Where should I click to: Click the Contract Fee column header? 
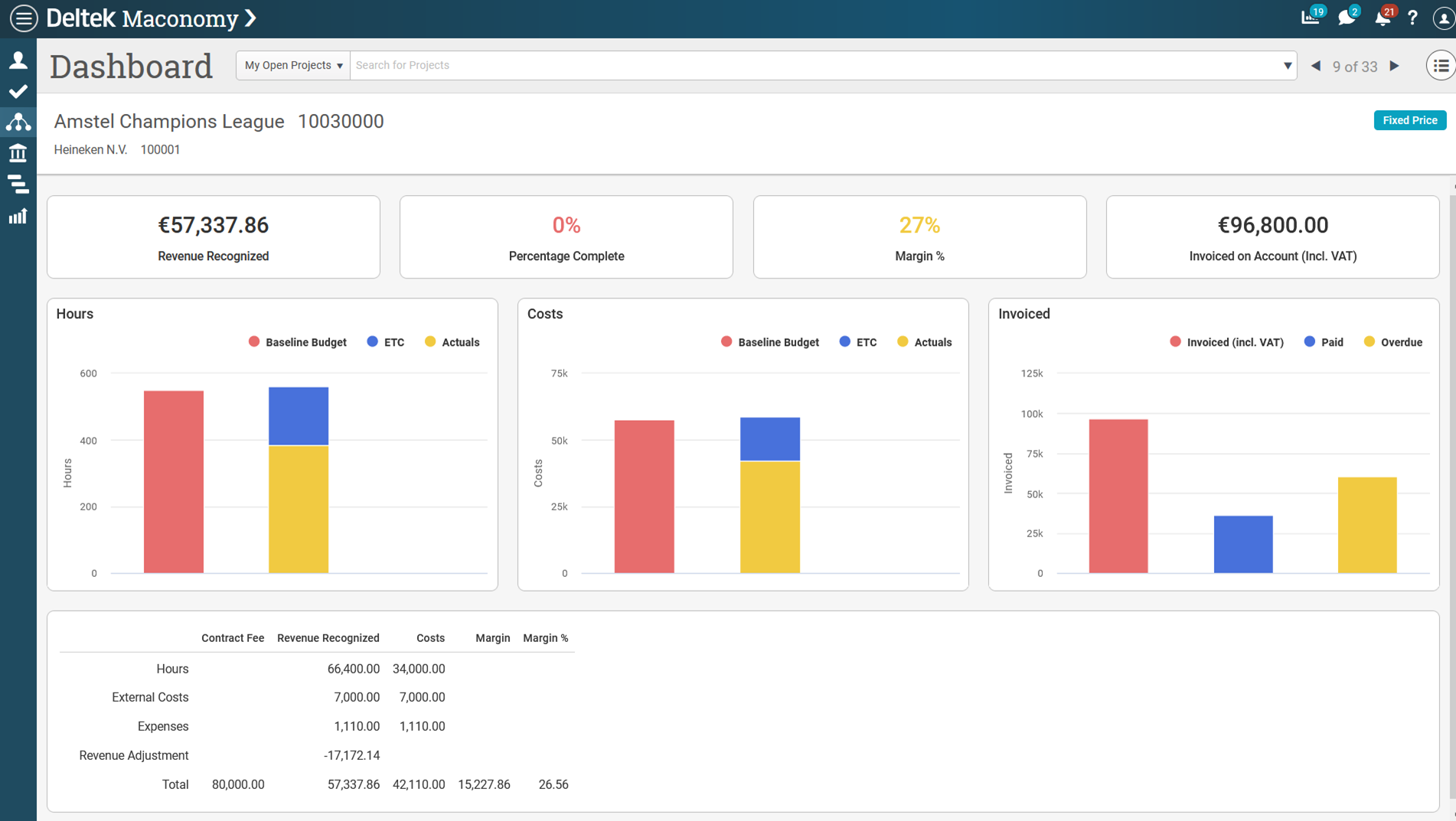click(233, 638)
